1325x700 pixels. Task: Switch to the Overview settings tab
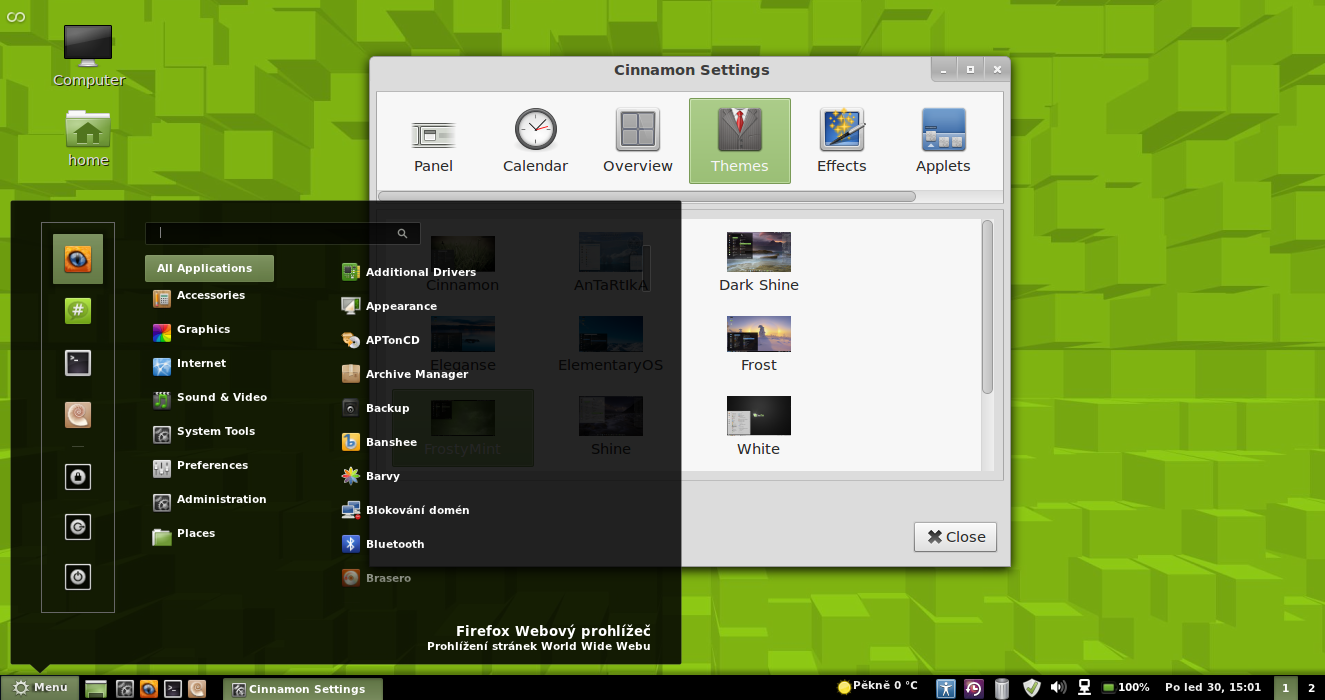[638, 141]
